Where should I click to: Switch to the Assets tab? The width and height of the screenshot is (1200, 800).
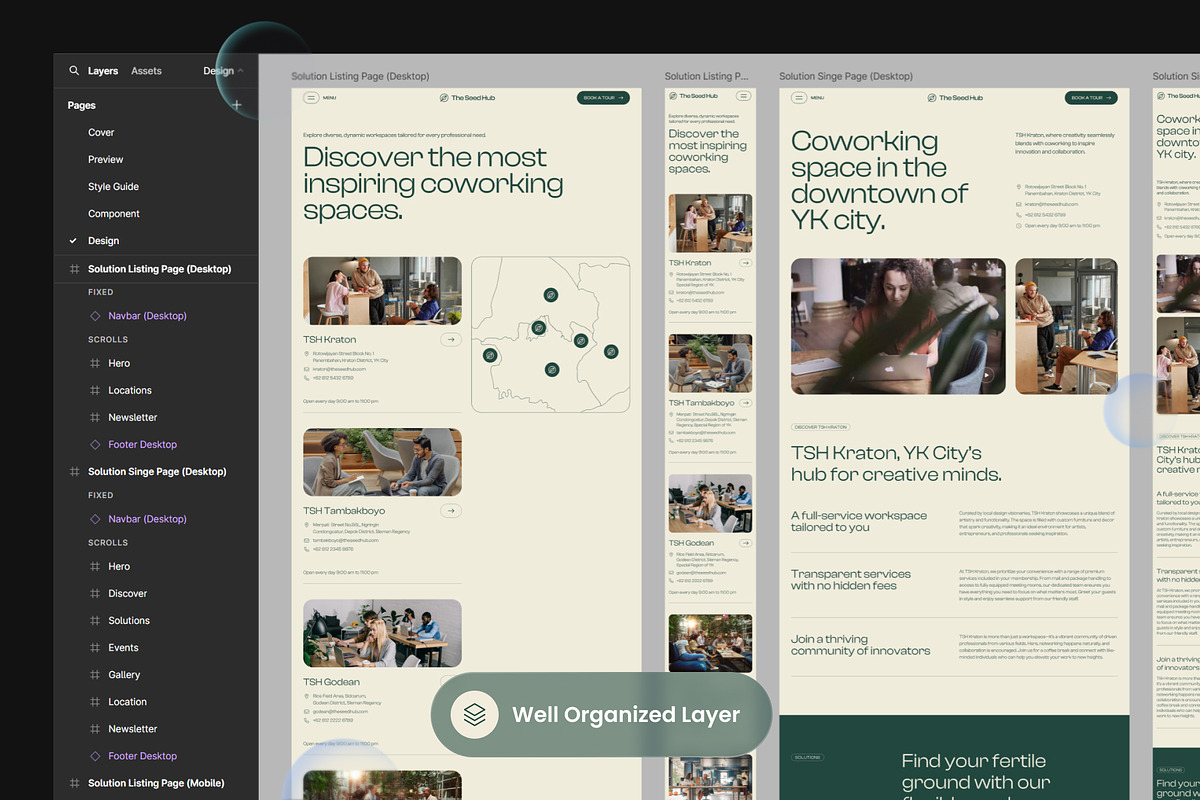pos(146,71)
